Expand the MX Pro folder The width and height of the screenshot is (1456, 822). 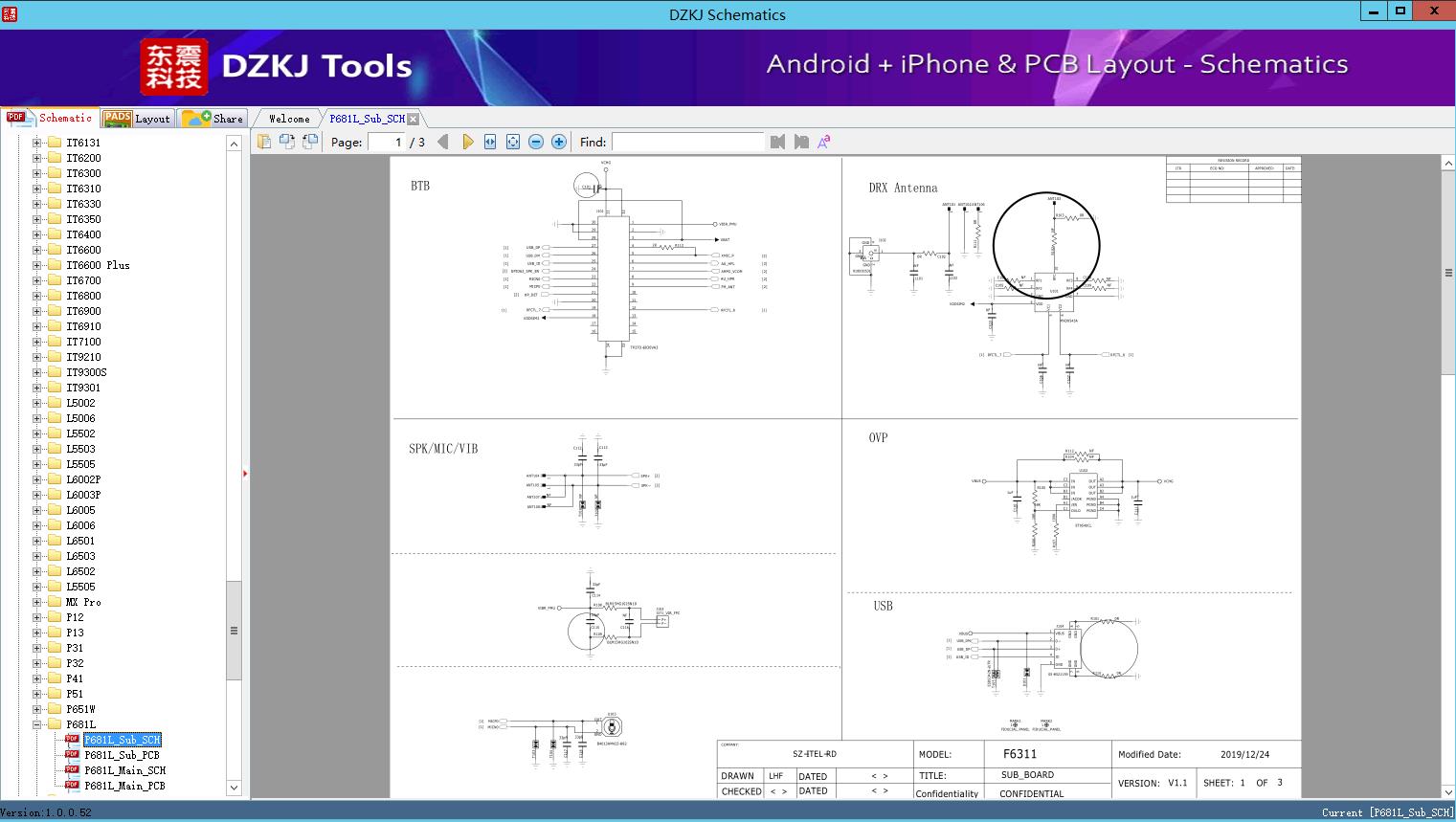click(x=37, y=602)
